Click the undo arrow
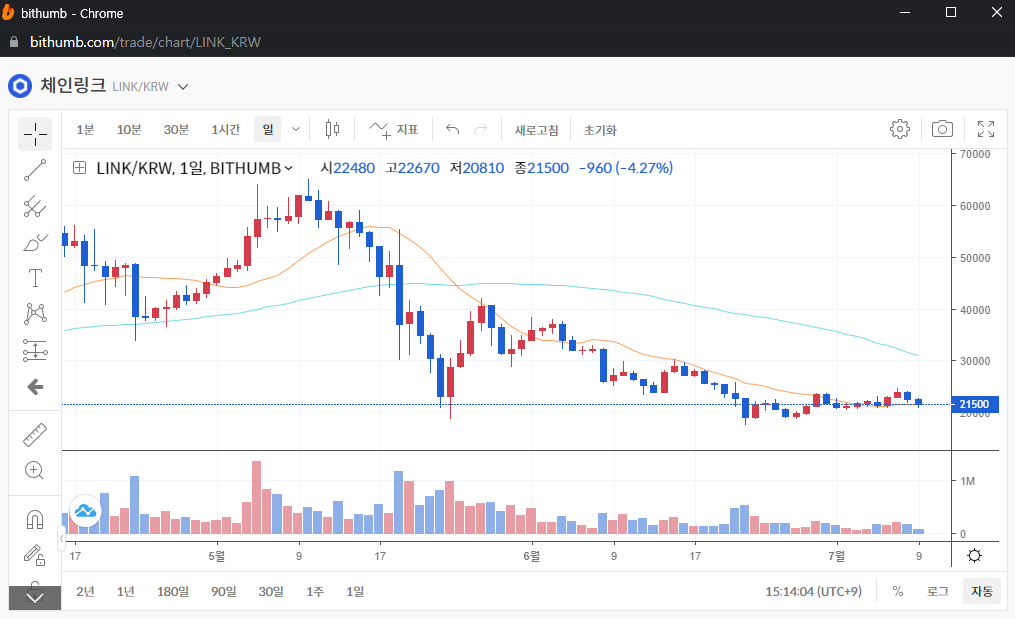Viewport: 1015px width, 619px height. (x=452, y=129)
